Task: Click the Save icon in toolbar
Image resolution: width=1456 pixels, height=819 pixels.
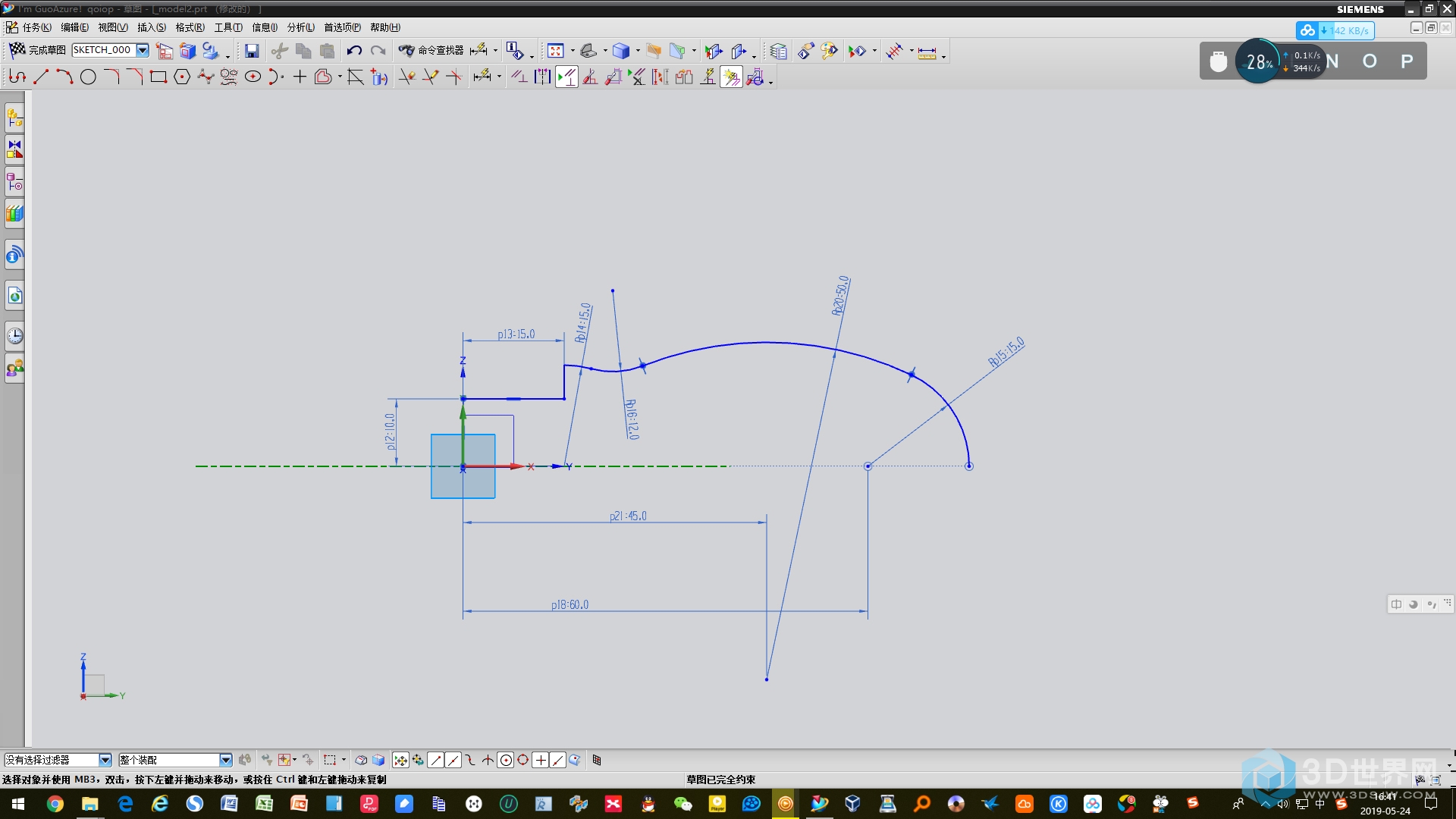Action: click(x=252, y=51)
